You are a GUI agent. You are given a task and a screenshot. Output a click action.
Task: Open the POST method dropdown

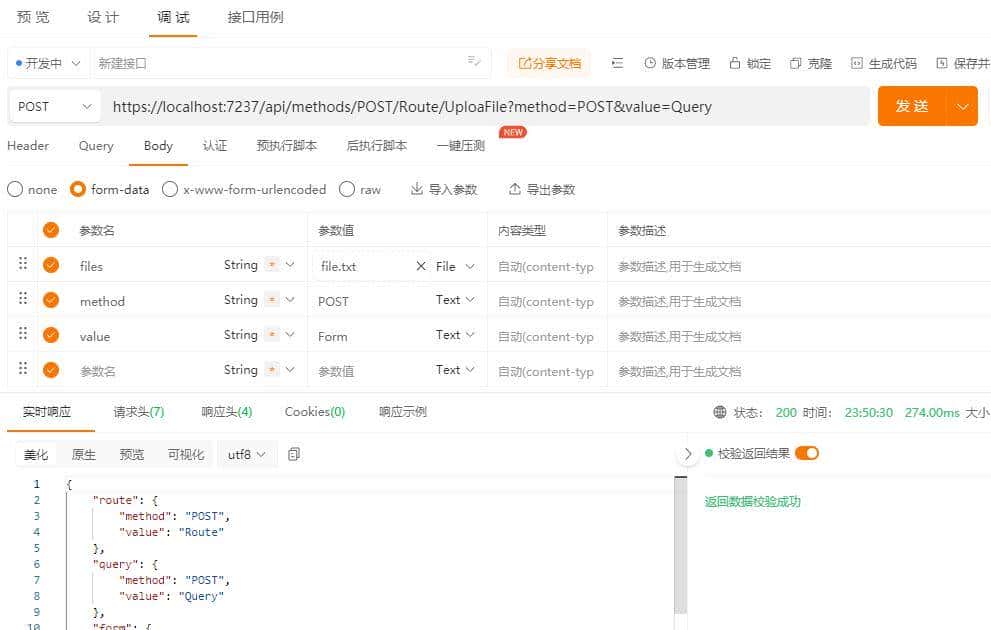click(53, 105)
